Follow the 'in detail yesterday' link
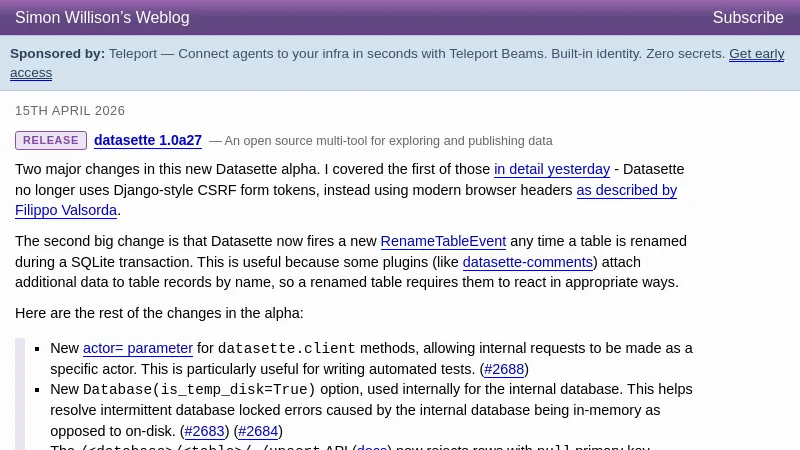Screen dimensions: 800x450 [551, 170]
